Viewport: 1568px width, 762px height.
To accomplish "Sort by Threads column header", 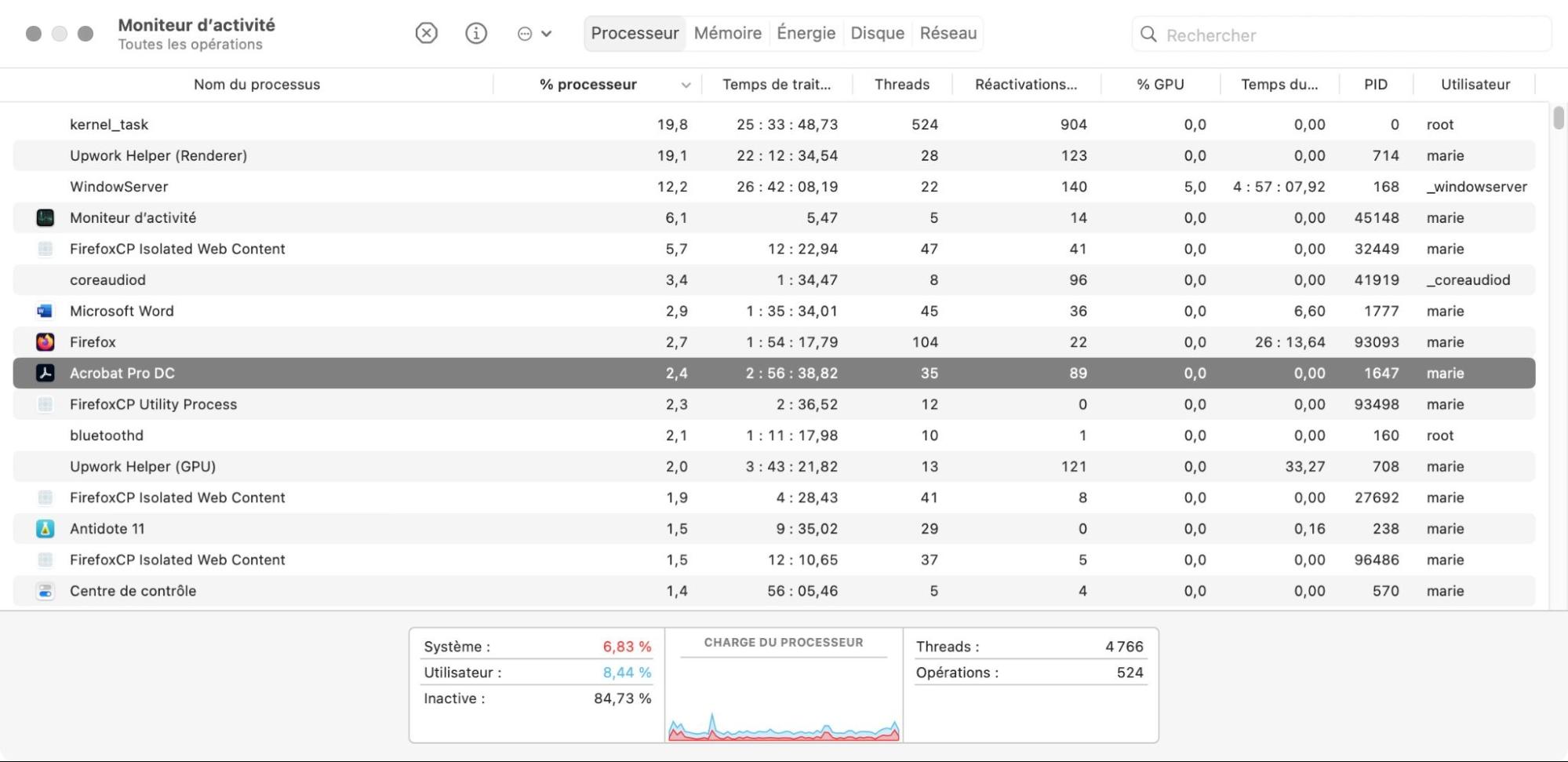I will [x=902, y=84].
